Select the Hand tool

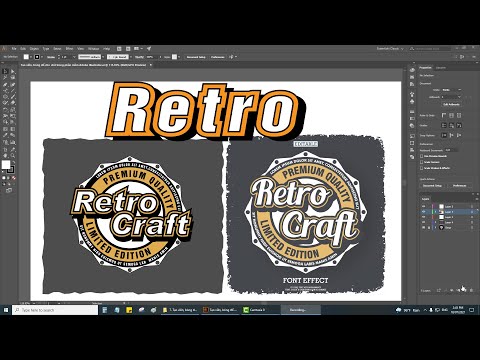pyautogui.click(x=5, y=155)
